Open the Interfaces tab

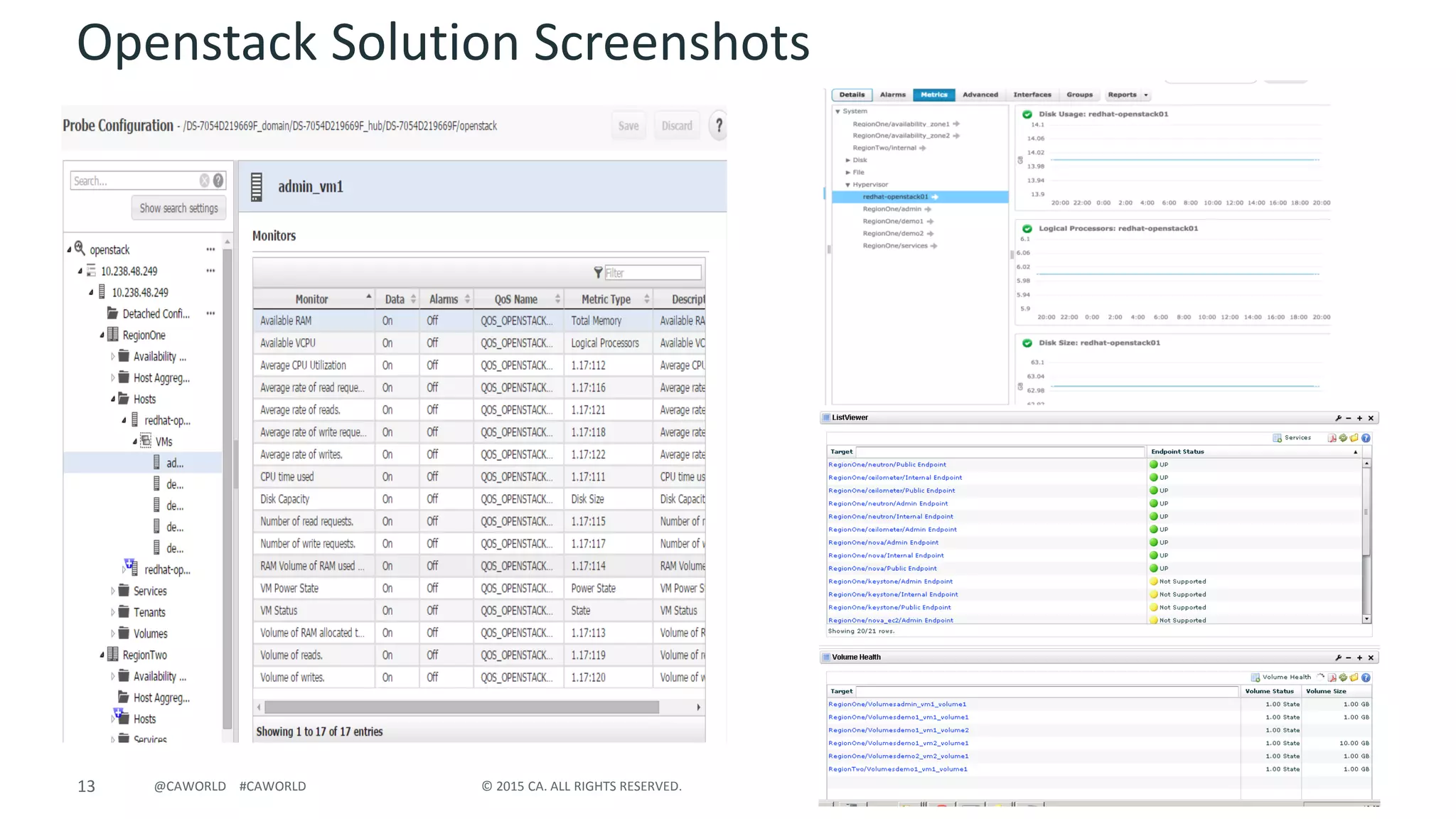click(x=1032, y=95)
